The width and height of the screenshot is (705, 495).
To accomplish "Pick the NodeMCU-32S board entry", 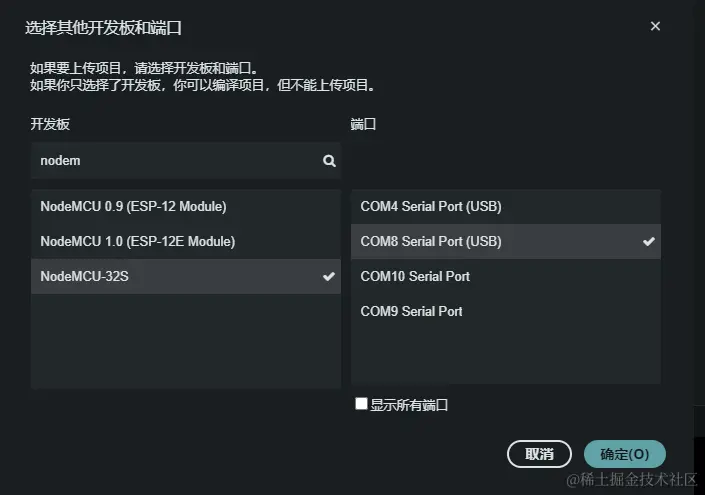I will point(85,277).
